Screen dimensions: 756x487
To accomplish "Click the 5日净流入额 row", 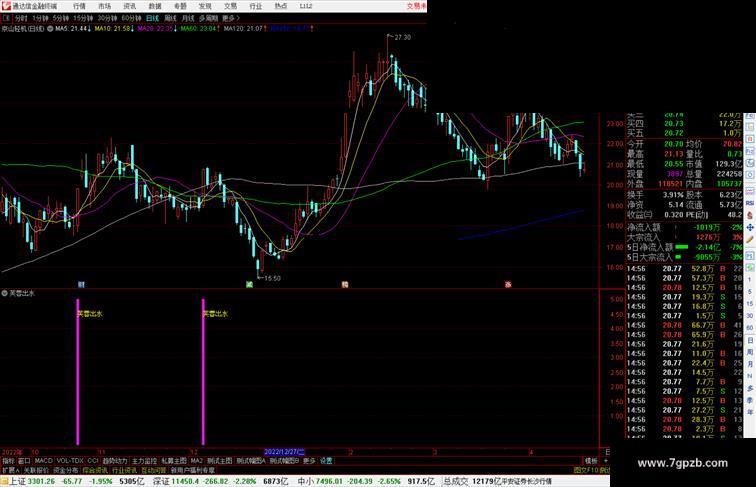I will point(685,247).
